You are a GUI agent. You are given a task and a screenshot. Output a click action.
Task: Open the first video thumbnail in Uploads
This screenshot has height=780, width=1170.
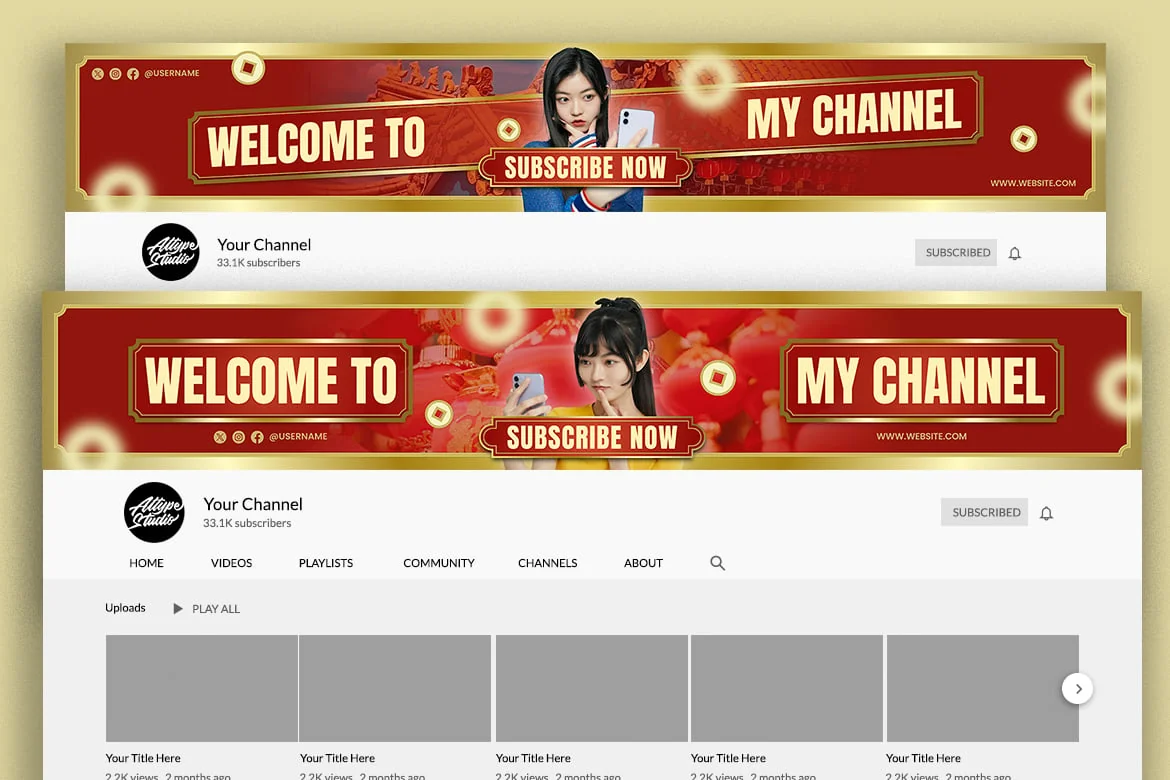201,688
